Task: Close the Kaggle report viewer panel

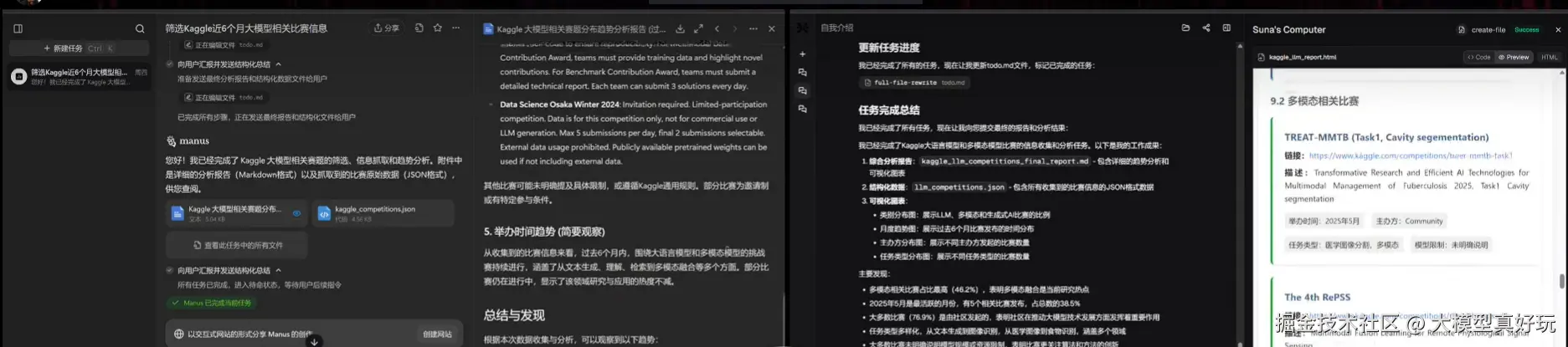Action: (772, 28)
